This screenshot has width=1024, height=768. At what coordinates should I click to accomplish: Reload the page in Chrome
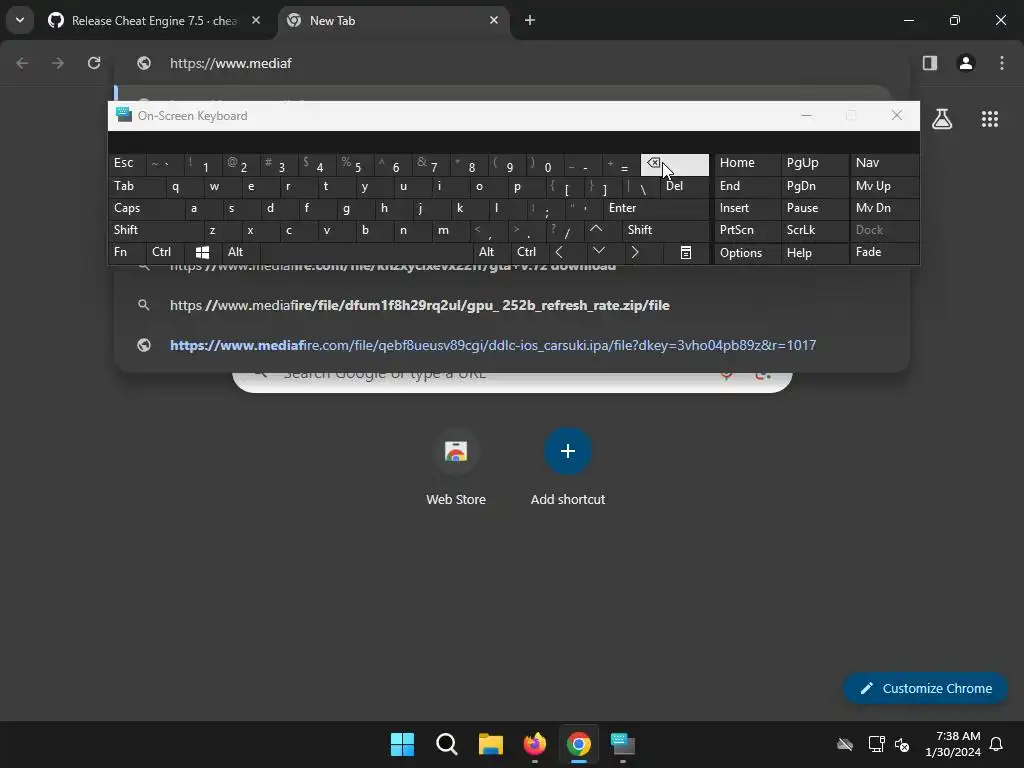94,63
